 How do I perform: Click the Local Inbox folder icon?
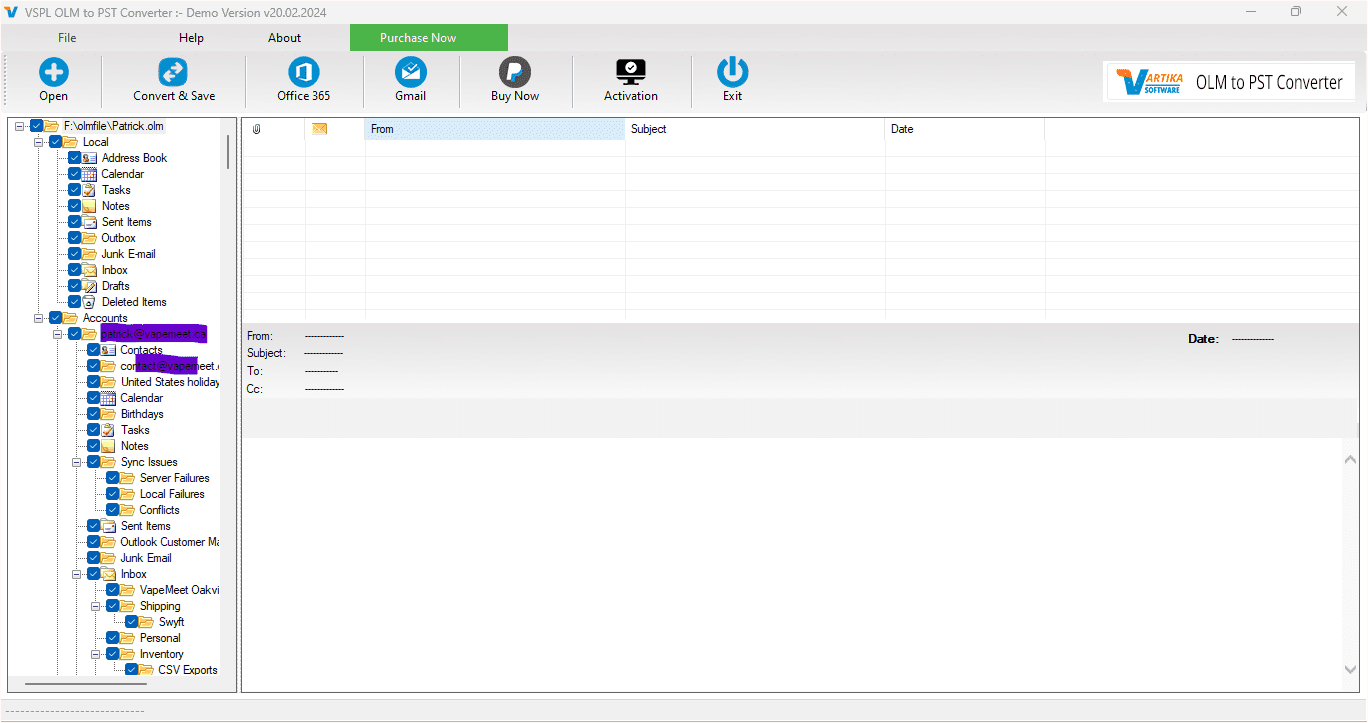point(90,270)
